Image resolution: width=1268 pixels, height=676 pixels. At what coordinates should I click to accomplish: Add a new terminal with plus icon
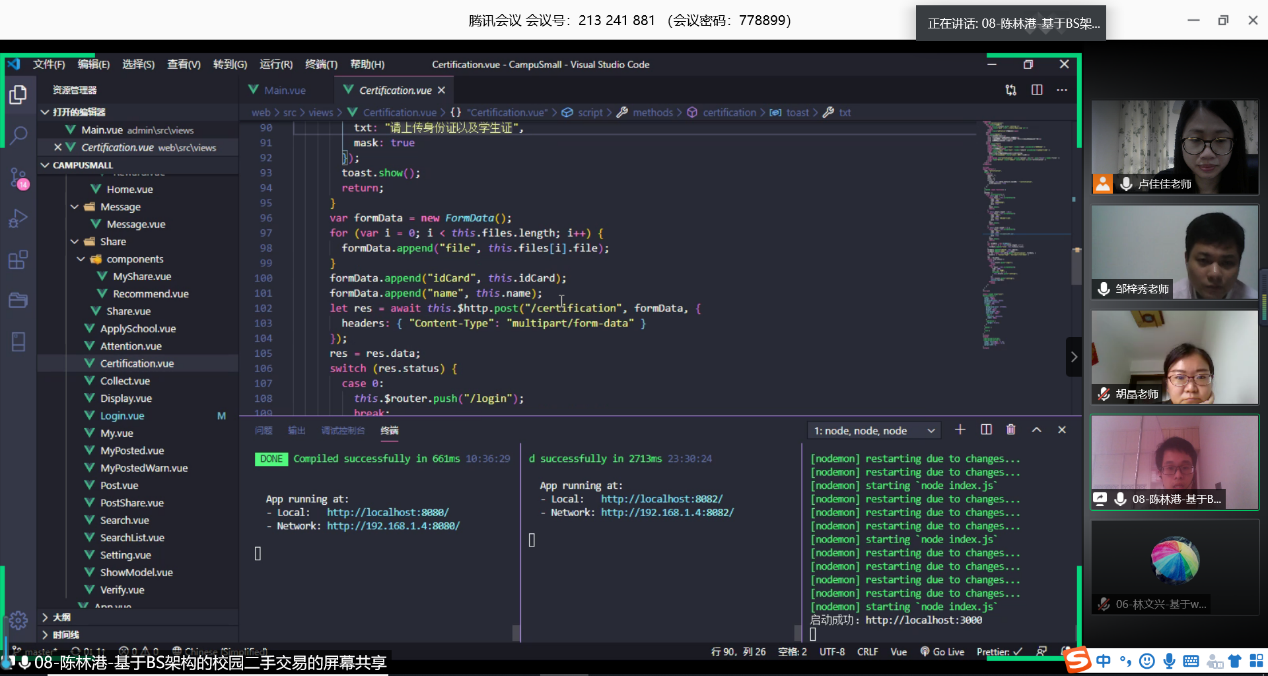tap(960, 430)
